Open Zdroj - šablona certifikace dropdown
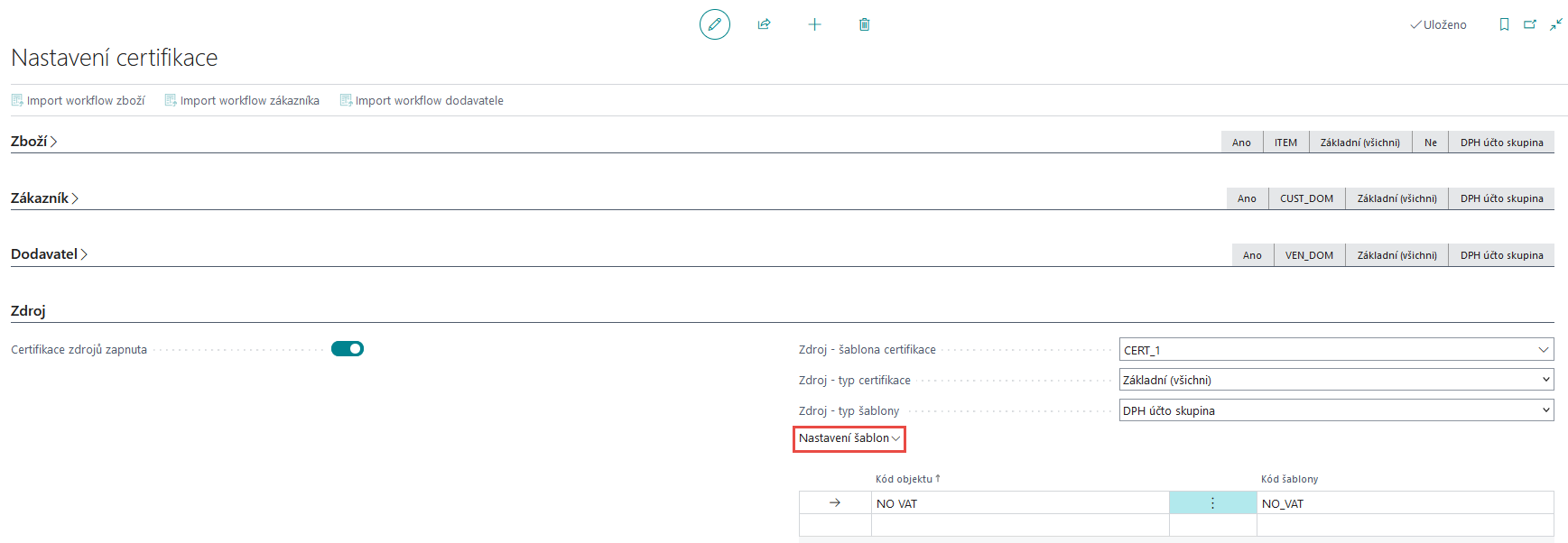 click(1543, 350)
